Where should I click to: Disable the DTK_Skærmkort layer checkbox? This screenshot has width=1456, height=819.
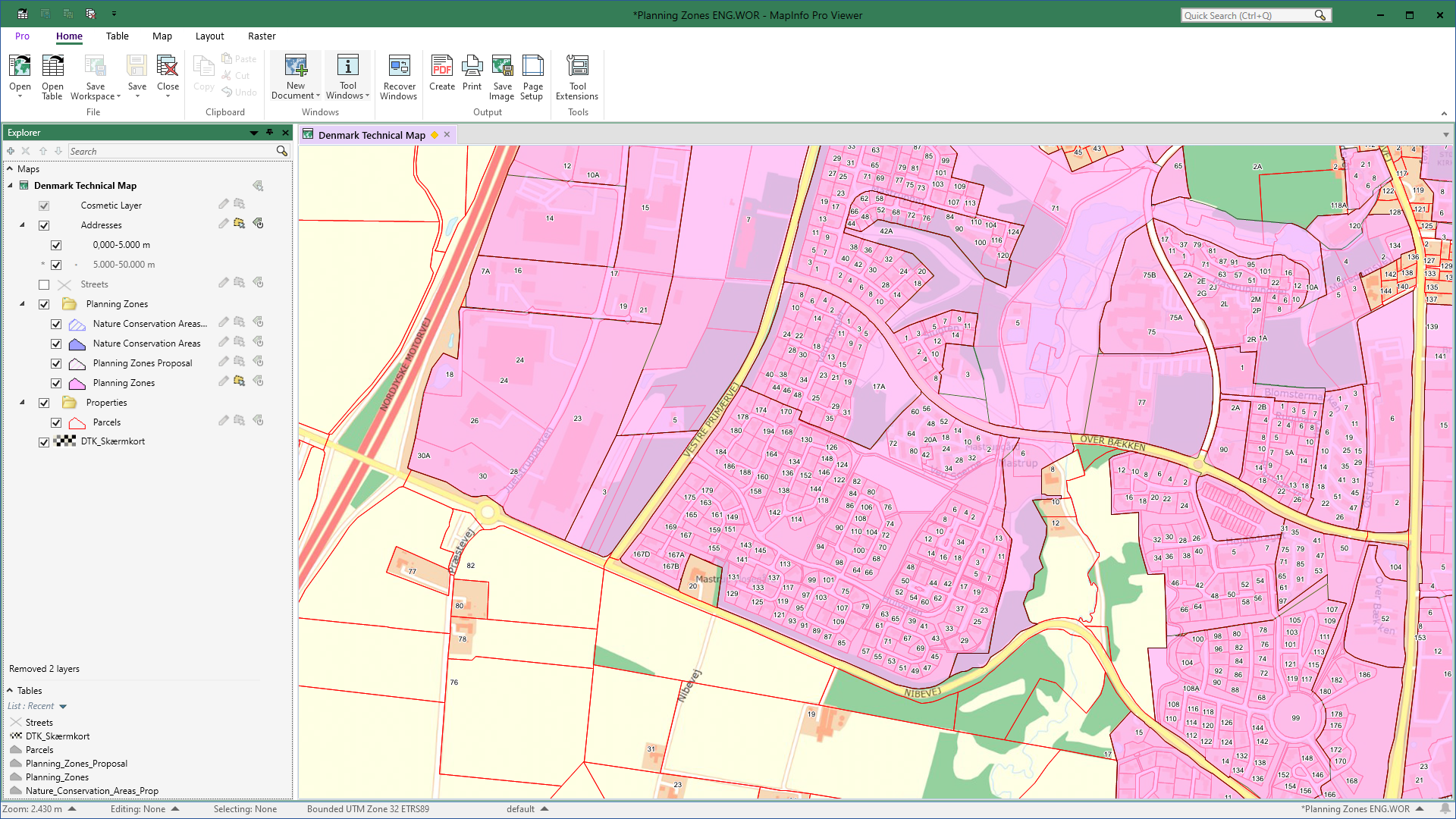[44, 441]
